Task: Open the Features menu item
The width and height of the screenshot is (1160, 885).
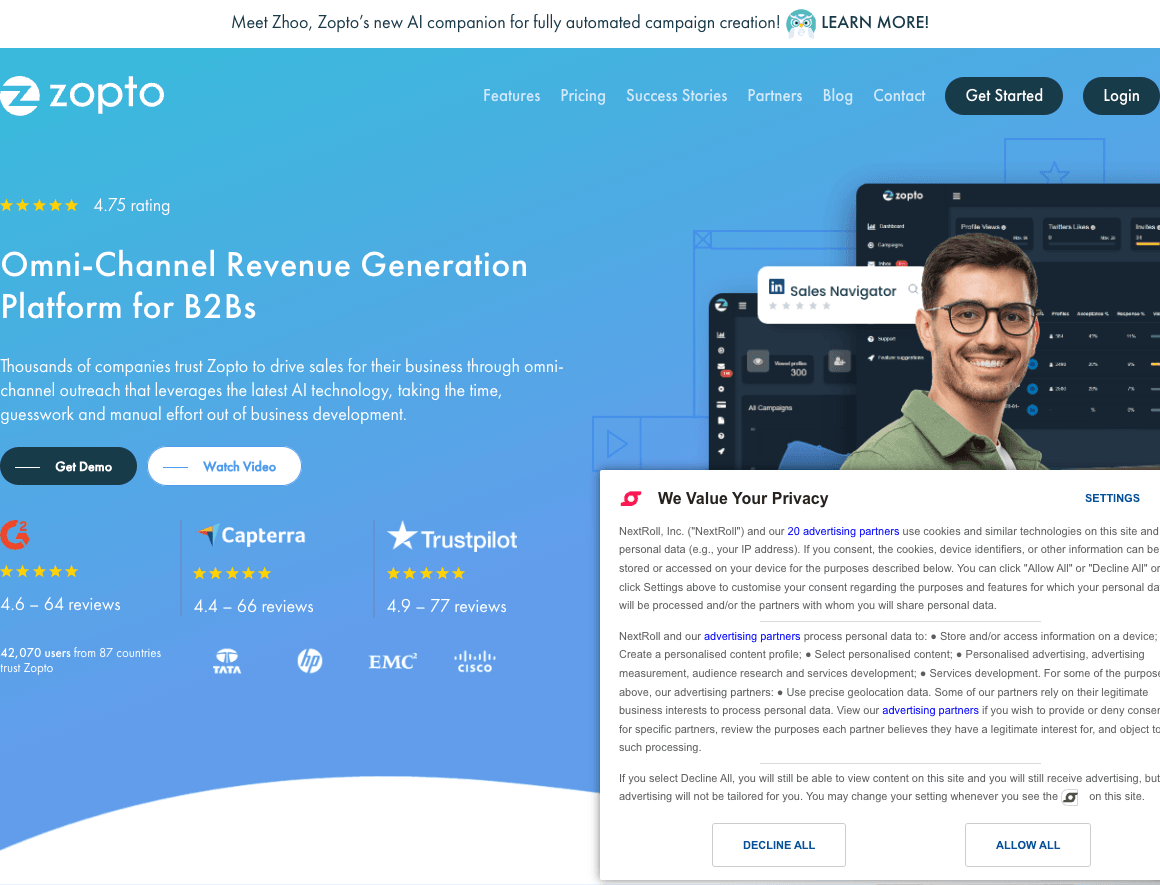Action: [511, 95]
